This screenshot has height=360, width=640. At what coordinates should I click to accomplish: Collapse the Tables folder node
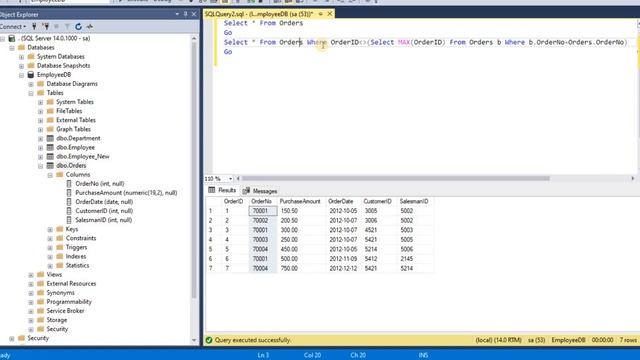(x=31, y=93)
